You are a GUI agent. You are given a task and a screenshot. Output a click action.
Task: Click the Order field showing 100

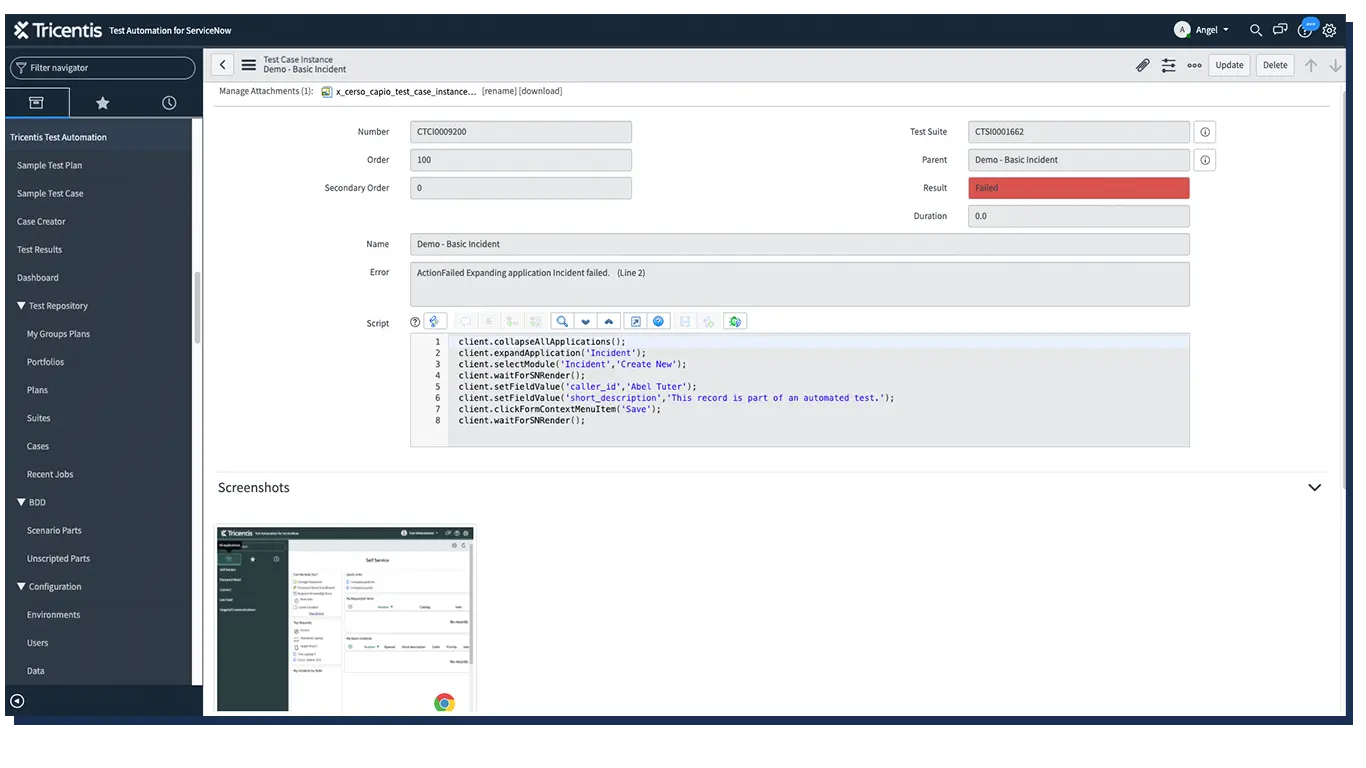(x=521, y=160)
